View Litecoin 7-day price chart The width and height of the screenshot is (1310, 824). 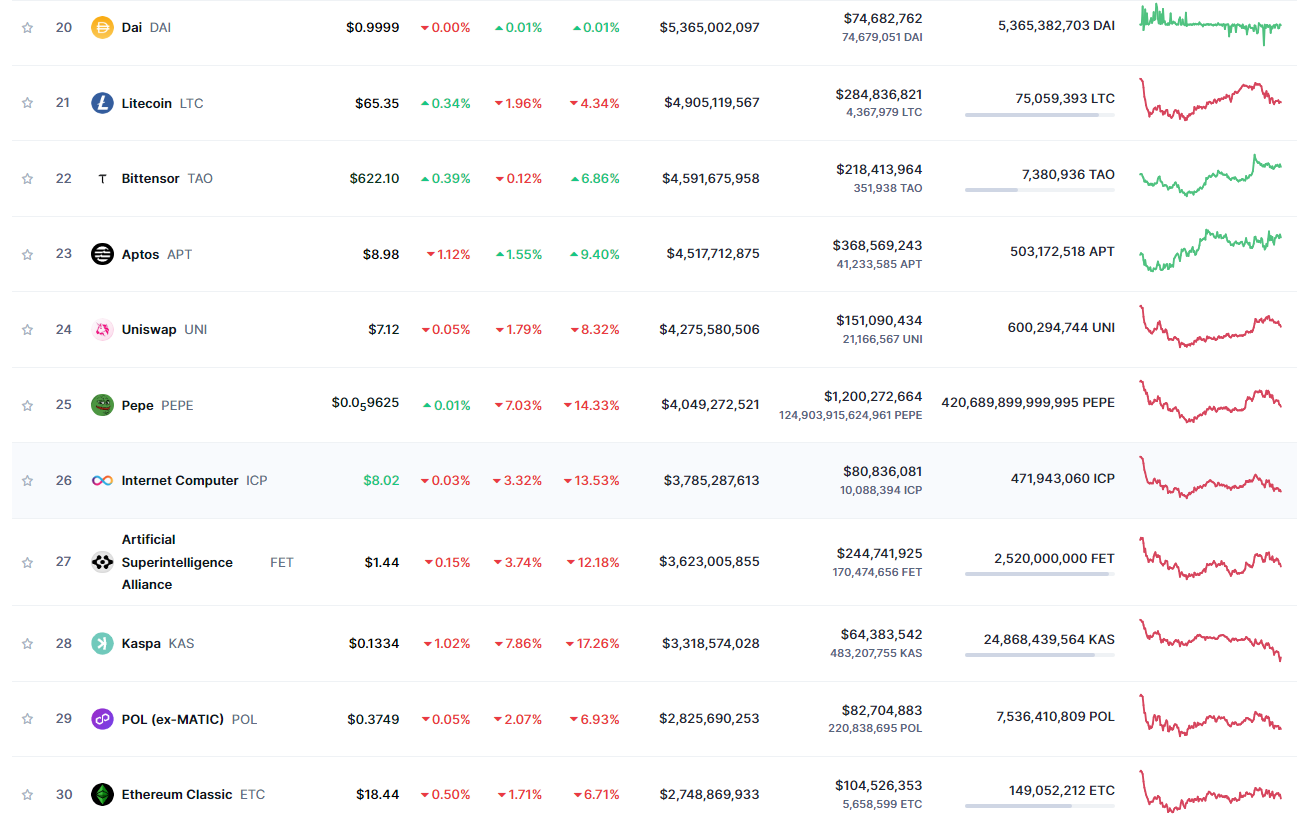1211,100
